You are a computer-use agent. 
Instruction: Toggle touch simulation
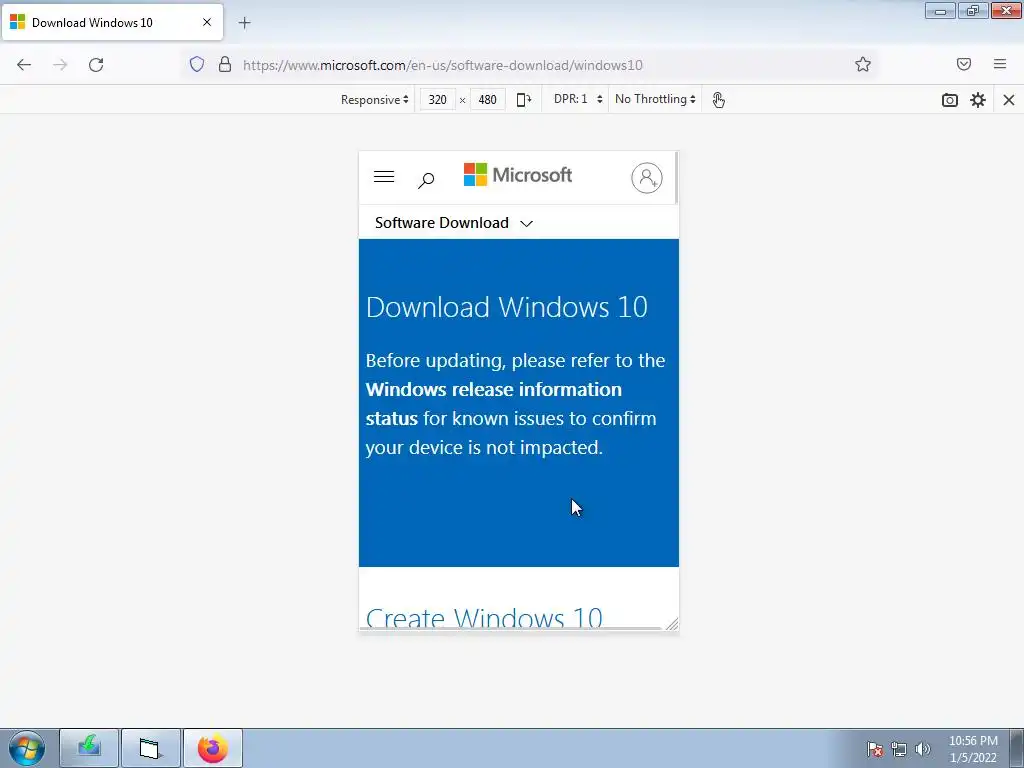tap(718, 100)
